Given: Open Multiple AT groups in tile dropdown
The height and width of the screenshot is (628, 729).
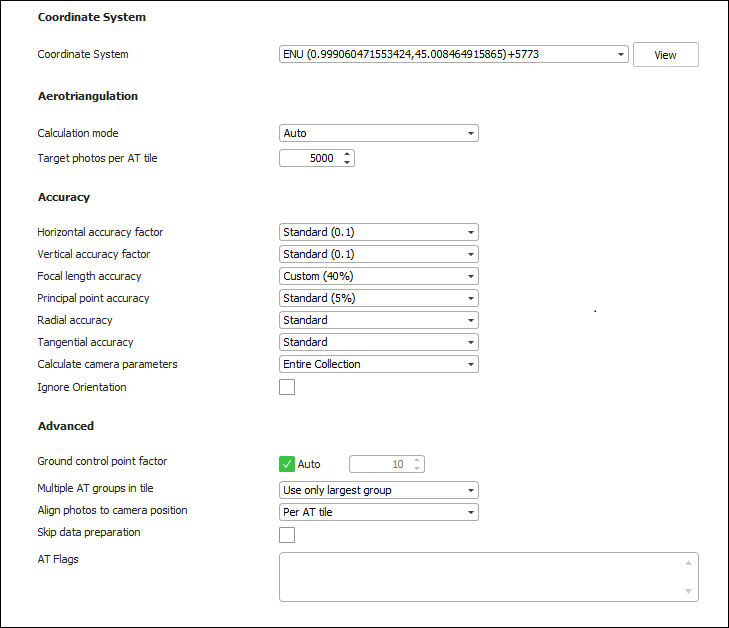Looking at the screenshot, I should 378,490.
